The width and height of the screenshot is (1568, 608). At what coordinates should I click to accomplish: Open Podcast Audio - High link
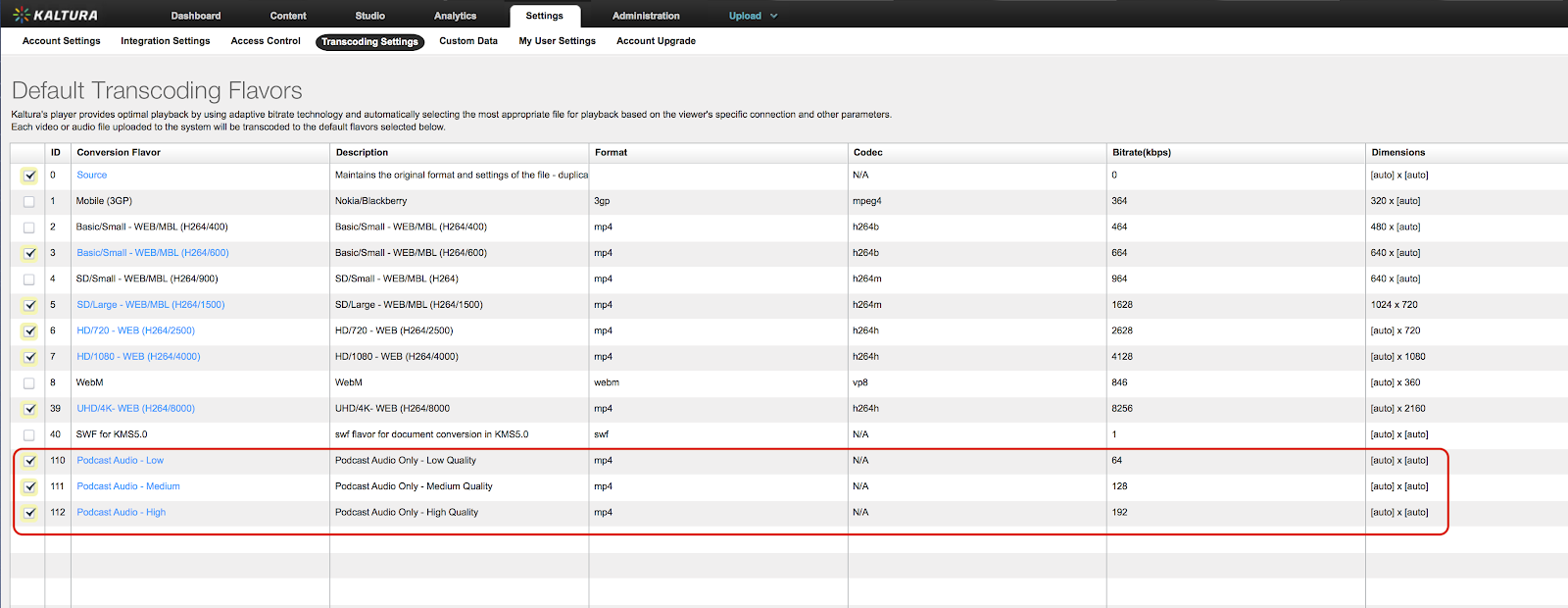pyautogui.click(x=122, y=513)
